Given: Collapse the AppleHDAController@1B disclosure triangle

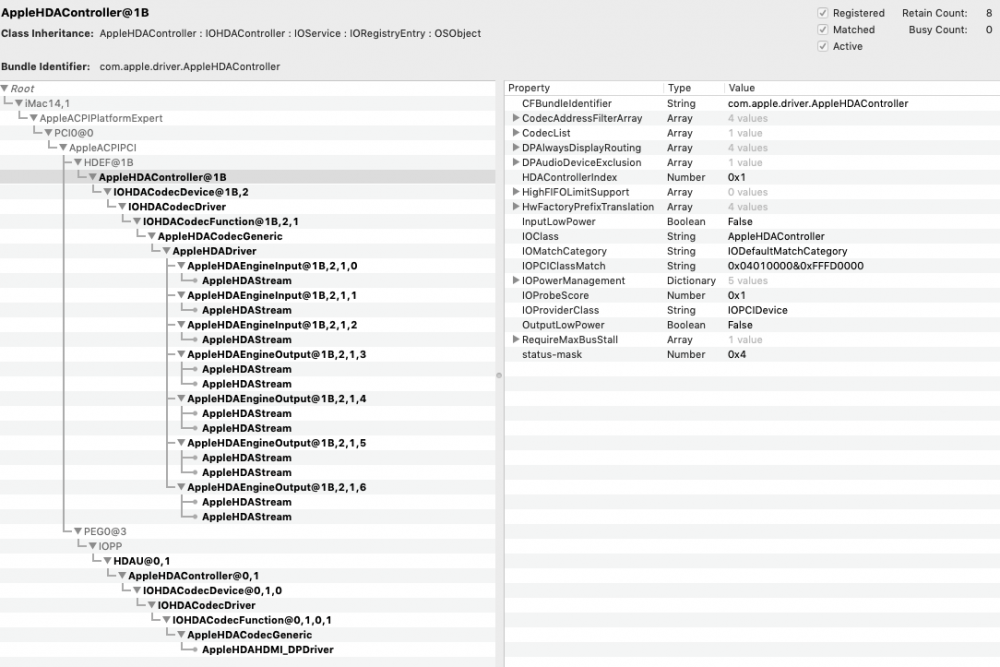Looking at the screenshot, I should 92,177.
